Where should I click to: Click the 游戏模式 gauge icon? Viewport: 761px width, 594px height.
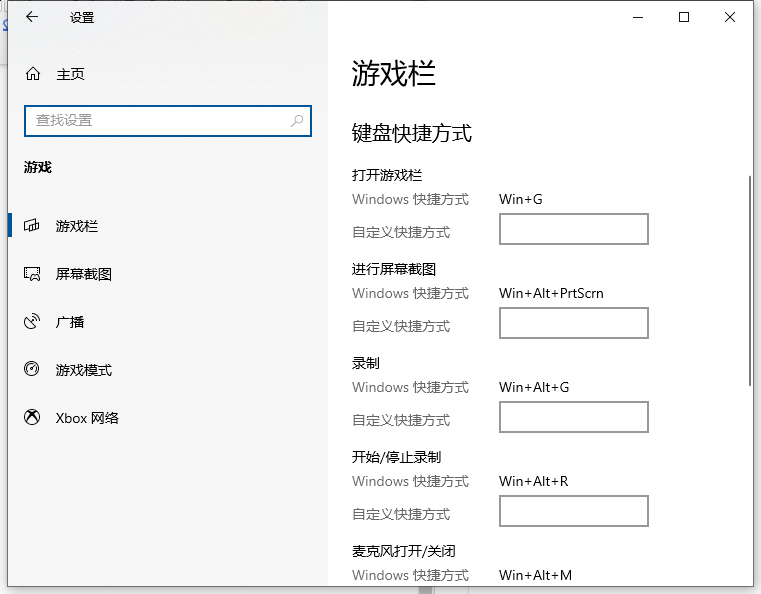[33, 370]
